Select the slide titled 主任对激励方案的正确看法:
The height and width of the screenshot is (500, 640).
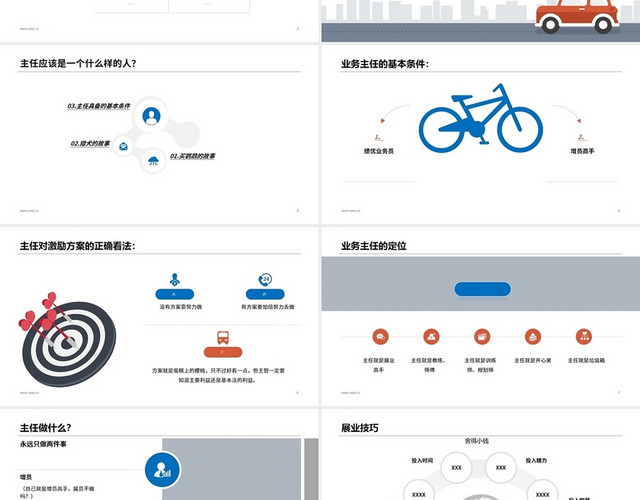159,316
